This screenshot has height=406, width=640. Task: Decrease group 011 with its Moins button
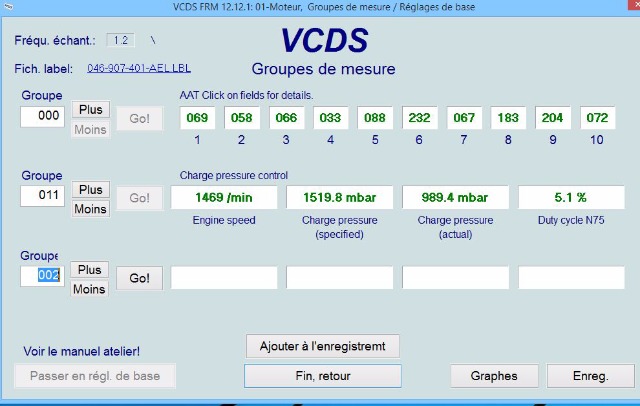pos(91,209)
